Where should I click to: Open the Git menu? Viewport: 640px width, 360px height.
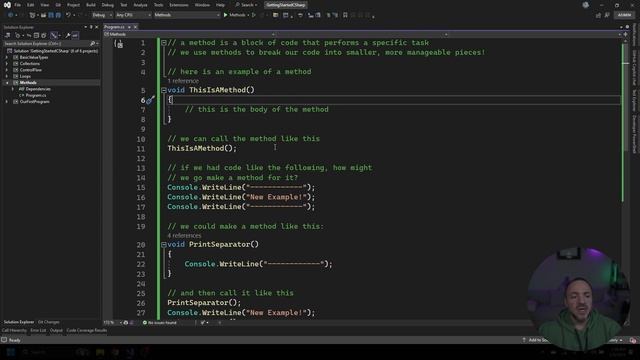pos(58,5)
